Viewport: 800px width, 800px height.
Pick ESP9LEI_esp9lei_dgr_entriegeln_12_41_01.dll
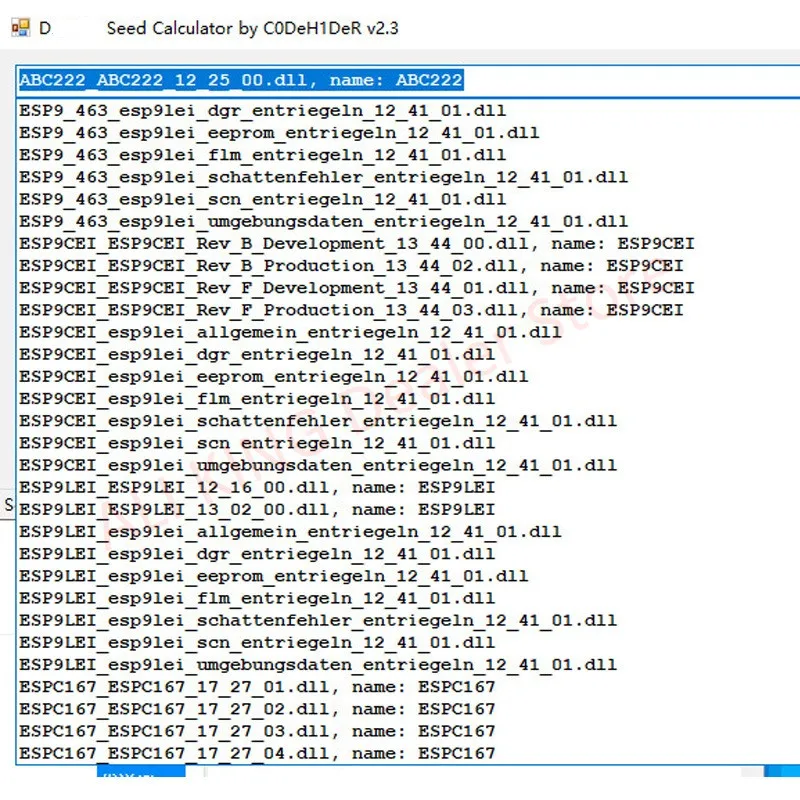coord(257,555)
